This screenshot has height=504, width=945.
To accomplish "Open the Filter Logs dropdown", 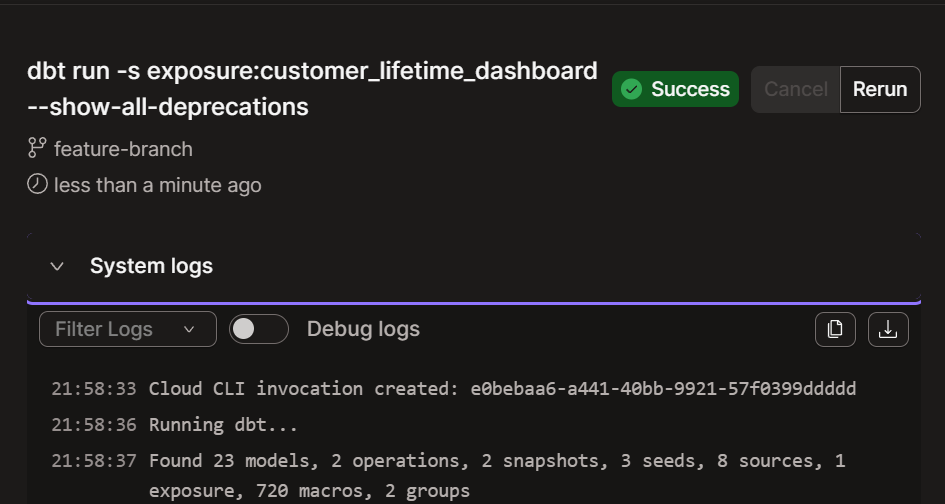I will [128, 329].
